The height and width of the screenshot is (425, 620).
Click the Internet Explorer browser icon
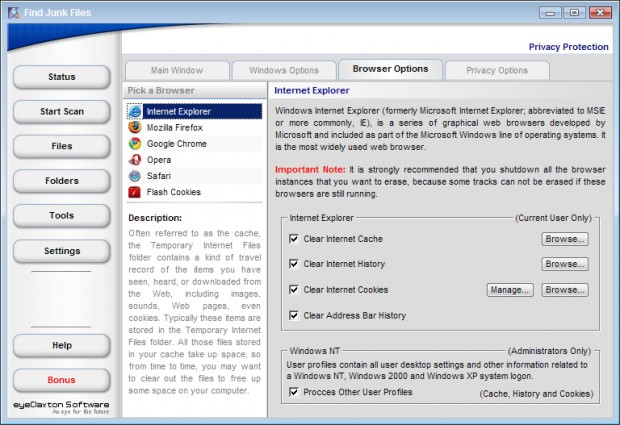(x=135, y=111)
